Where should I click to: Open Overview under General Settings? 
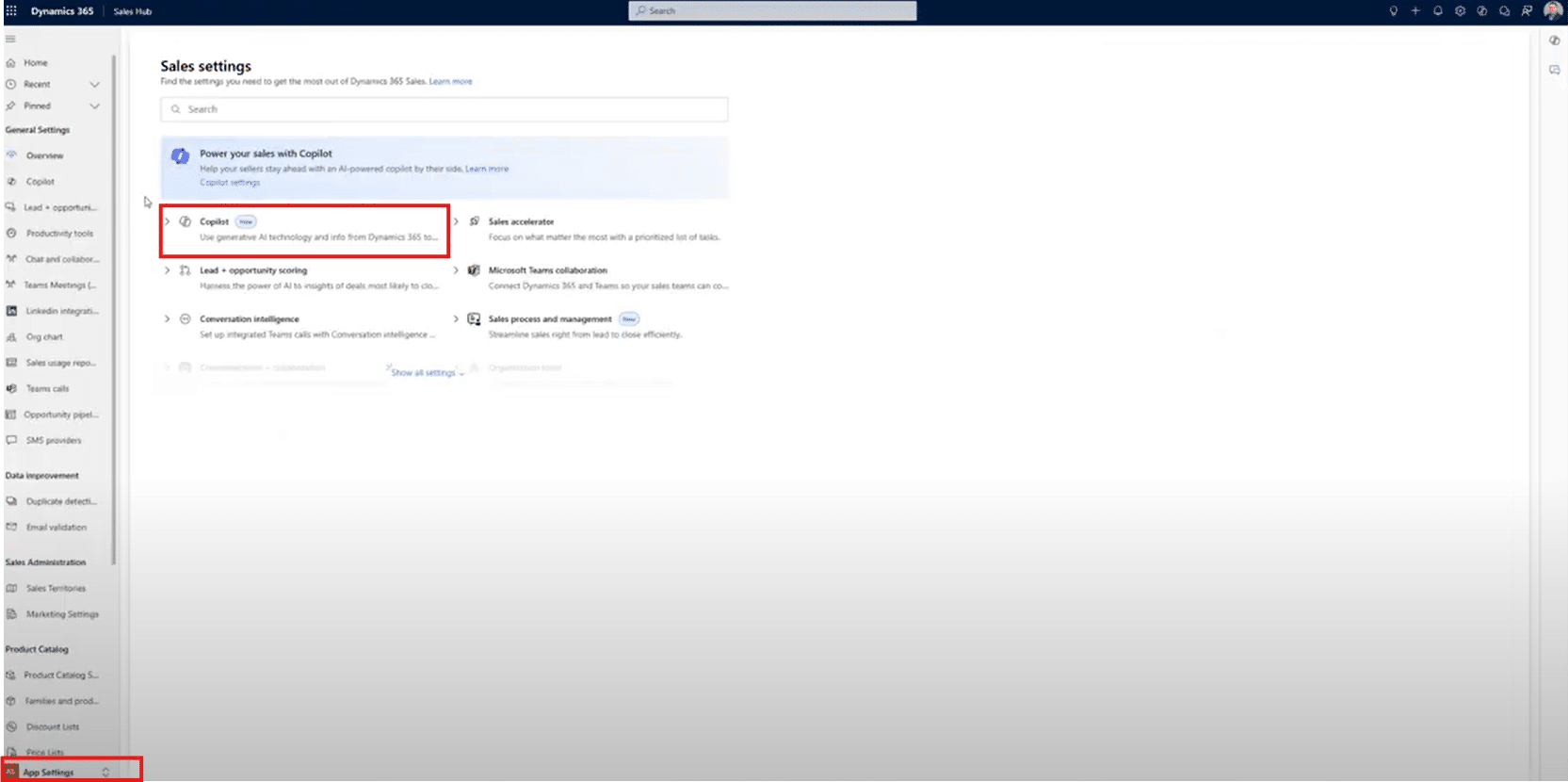pos(44,155)
